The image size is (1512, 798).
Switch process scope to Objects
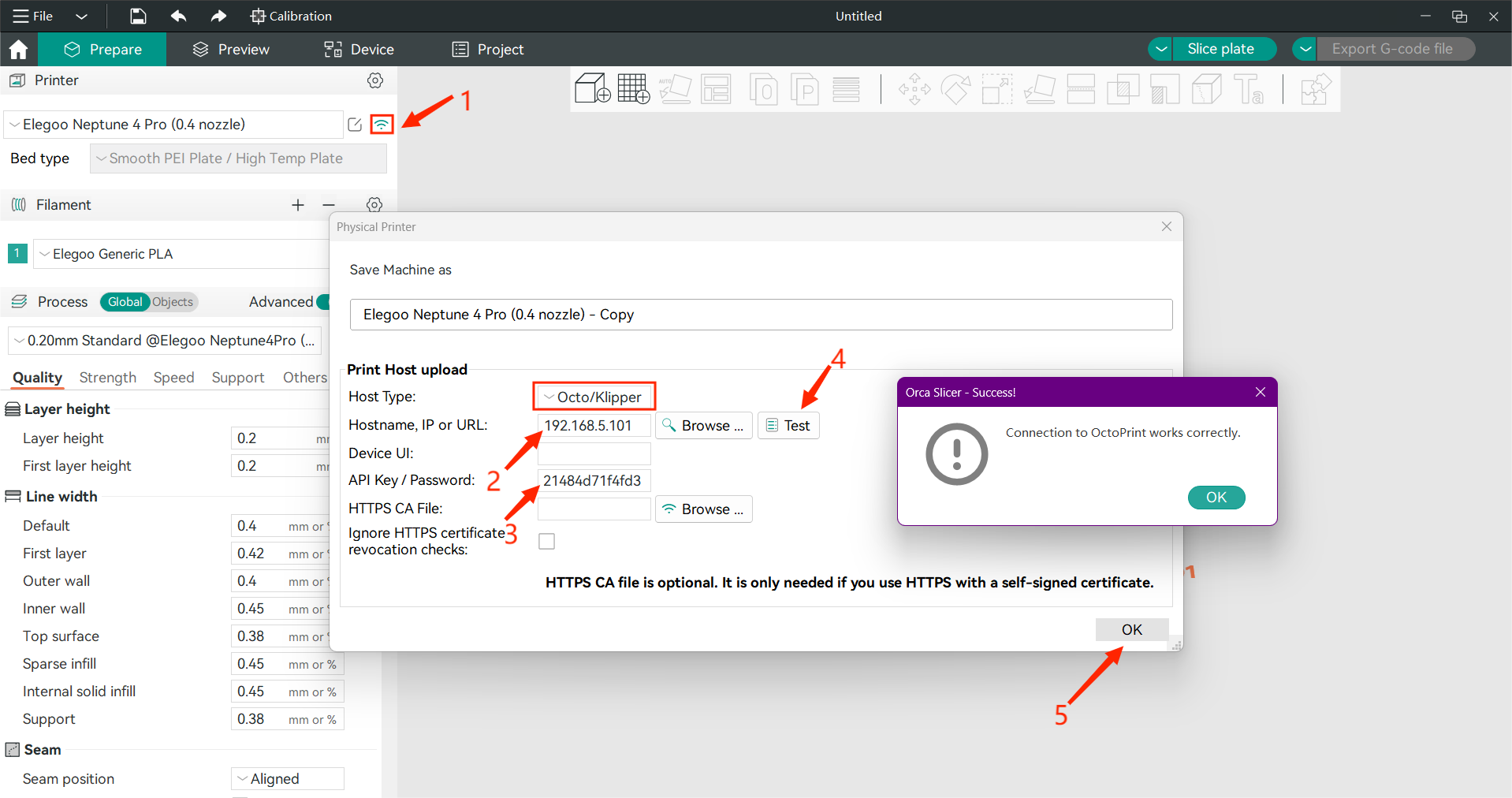click(x=173, y=302)
